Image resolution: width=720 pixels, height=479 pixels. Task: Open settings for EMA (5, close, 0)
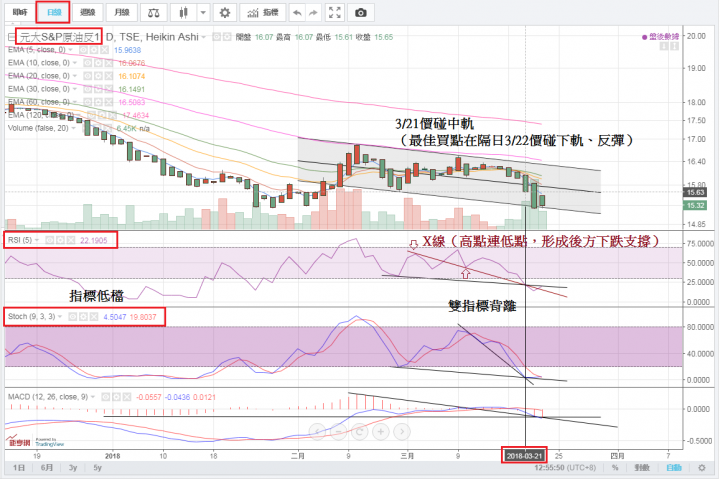(94, 50)
